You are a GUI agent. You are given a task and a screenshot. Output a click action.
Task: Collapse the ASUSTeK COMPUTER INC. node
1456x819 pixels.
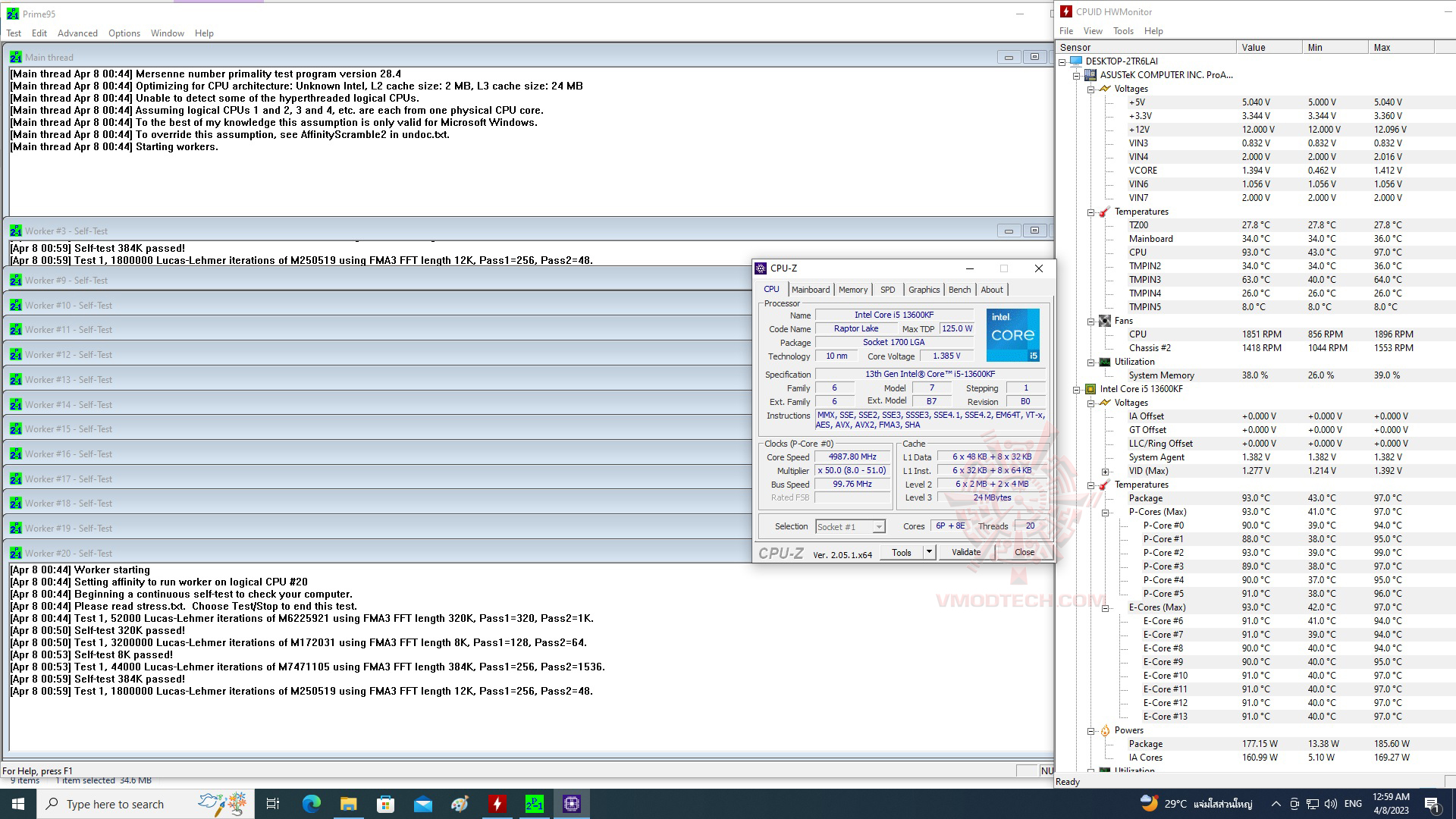[x=1077, y=75]
